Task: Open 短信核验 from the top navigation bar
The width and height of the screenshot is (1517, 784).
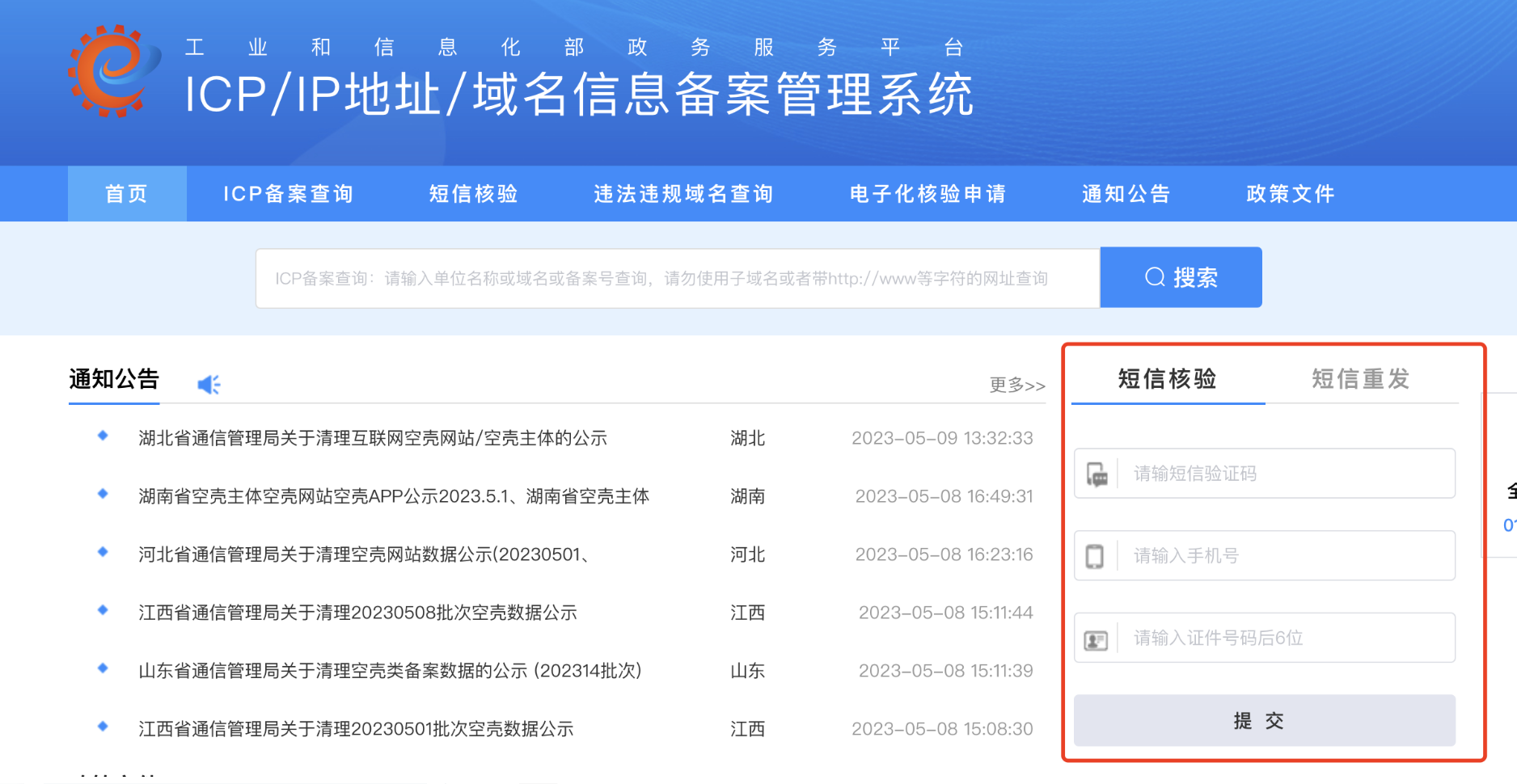Action: (x=474, y=194)
